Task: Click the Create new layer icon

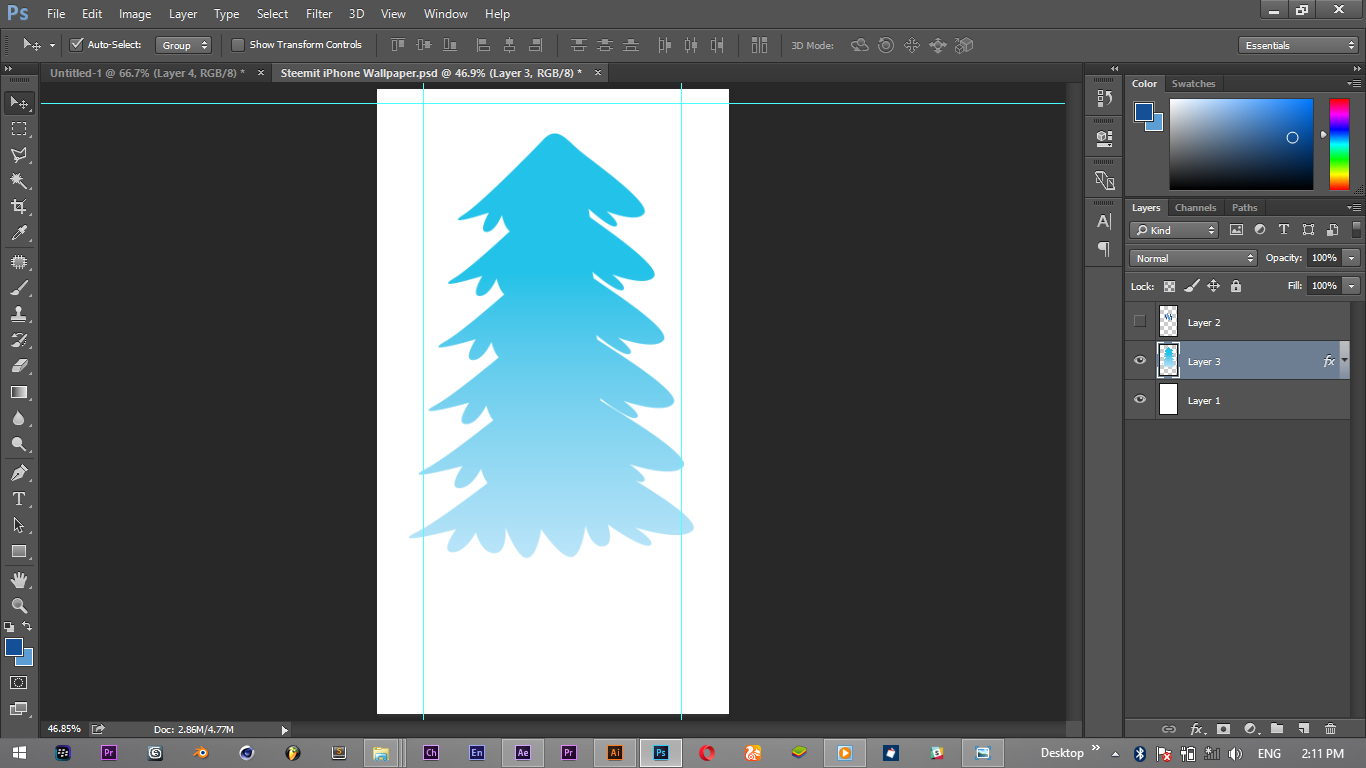Action: (1303, 729)
